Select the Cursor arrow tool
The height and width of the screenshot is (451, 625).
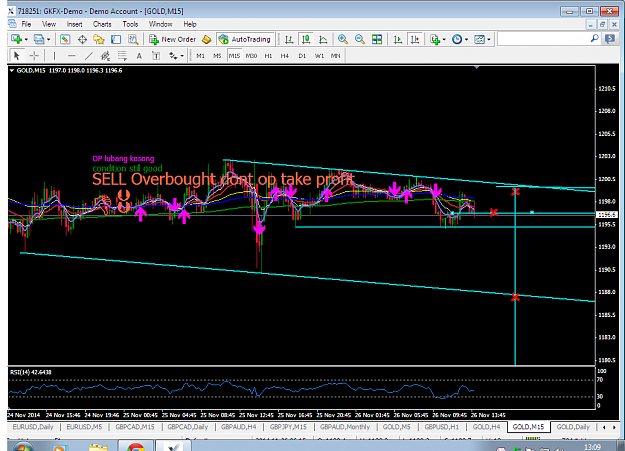coord(17,55)
